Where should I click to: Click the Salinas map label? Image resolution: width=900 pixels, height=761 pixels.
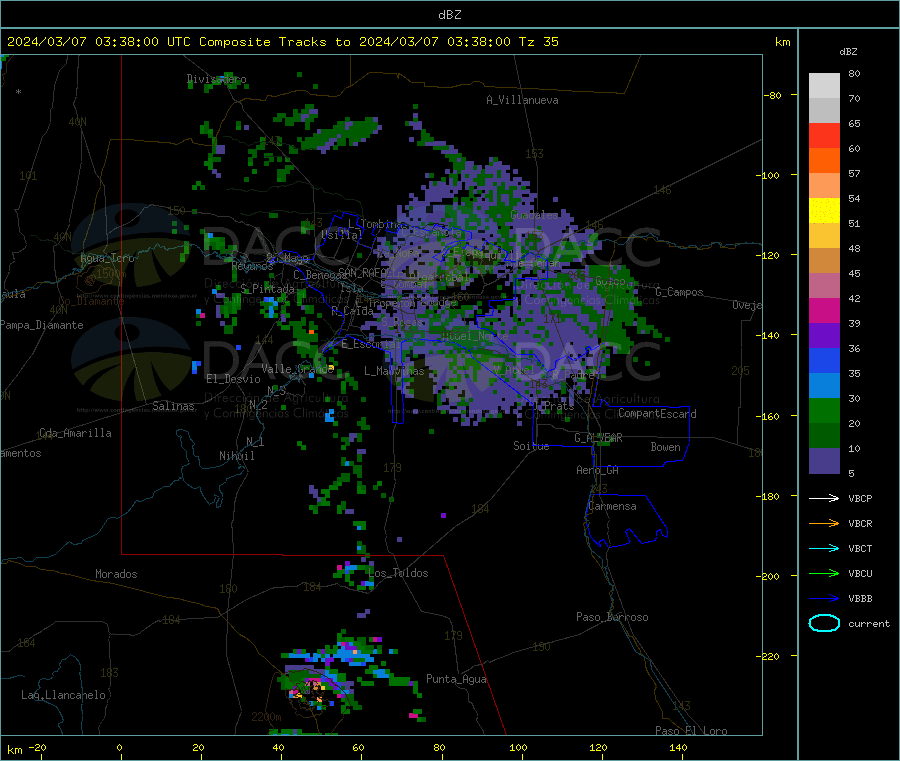(x=173, y=406)
